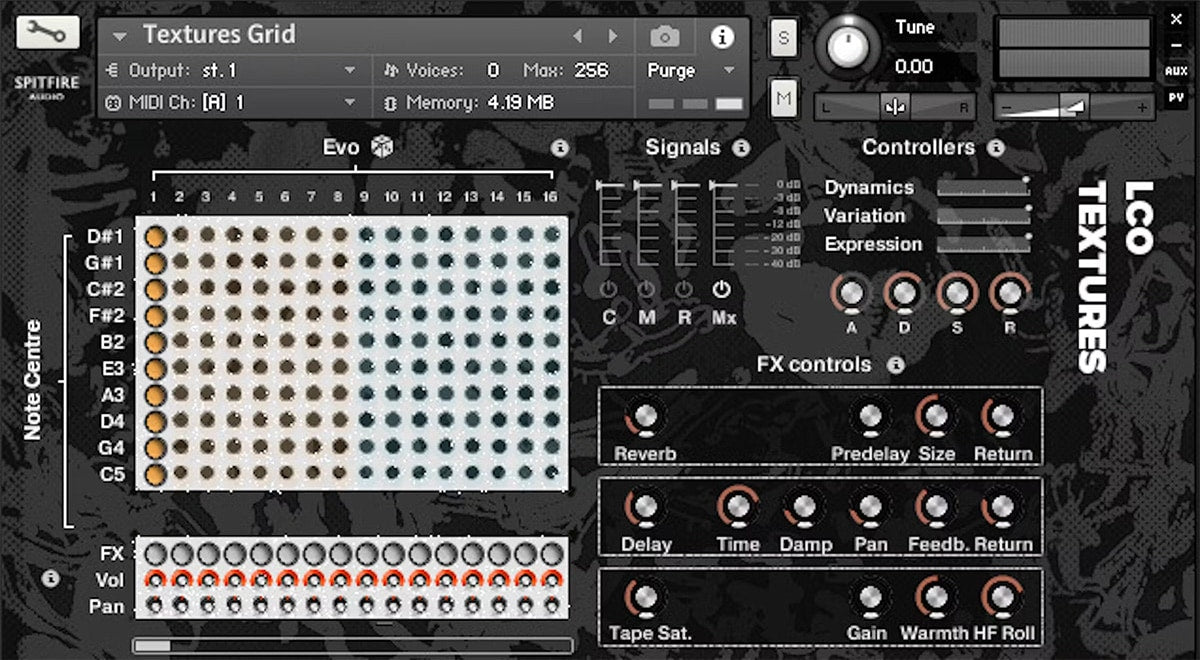Open the Evo grid info icon
1200x660 pixels.
(560, 148)
